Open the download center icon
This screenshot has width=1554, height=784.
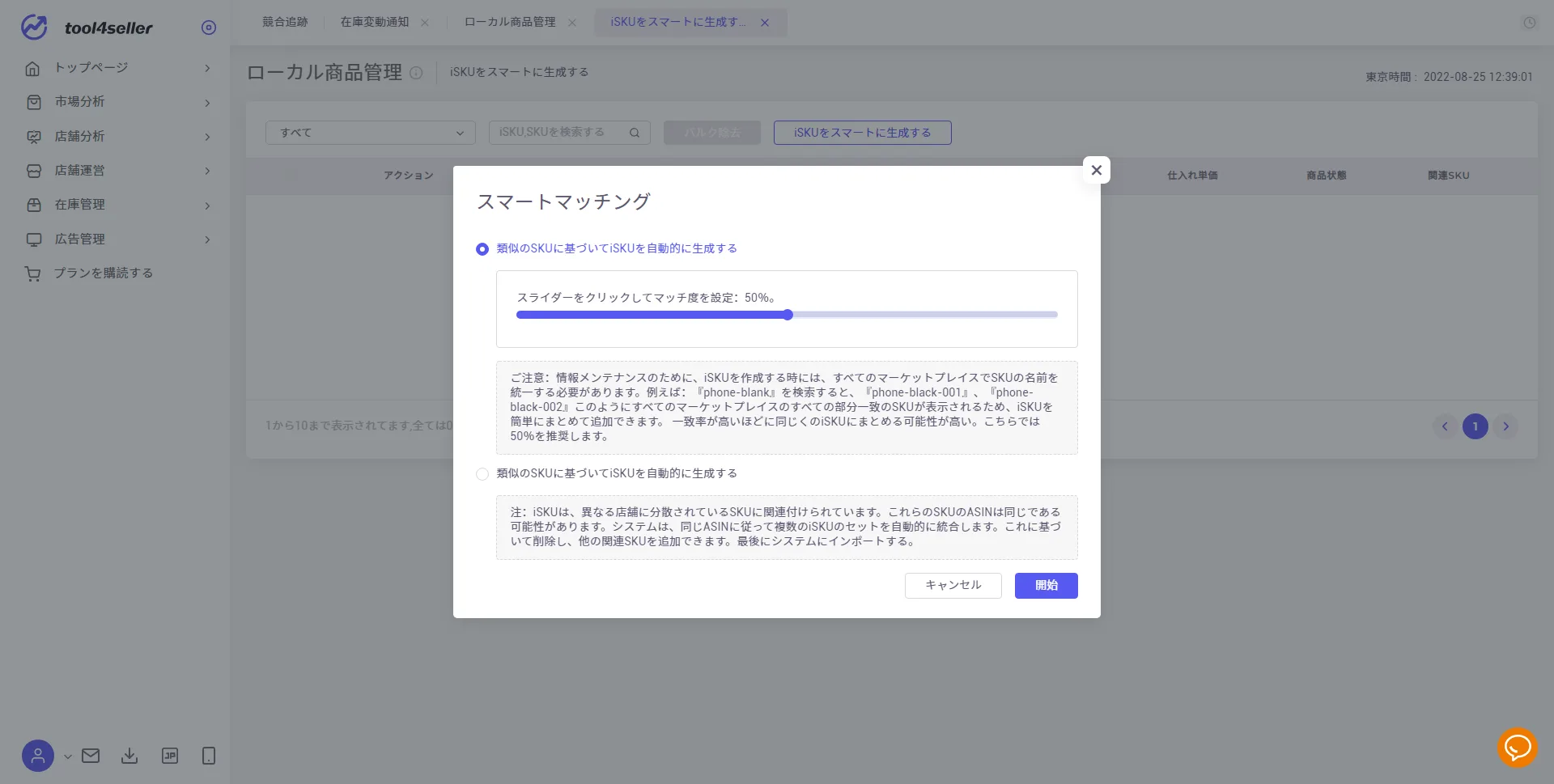129,756
